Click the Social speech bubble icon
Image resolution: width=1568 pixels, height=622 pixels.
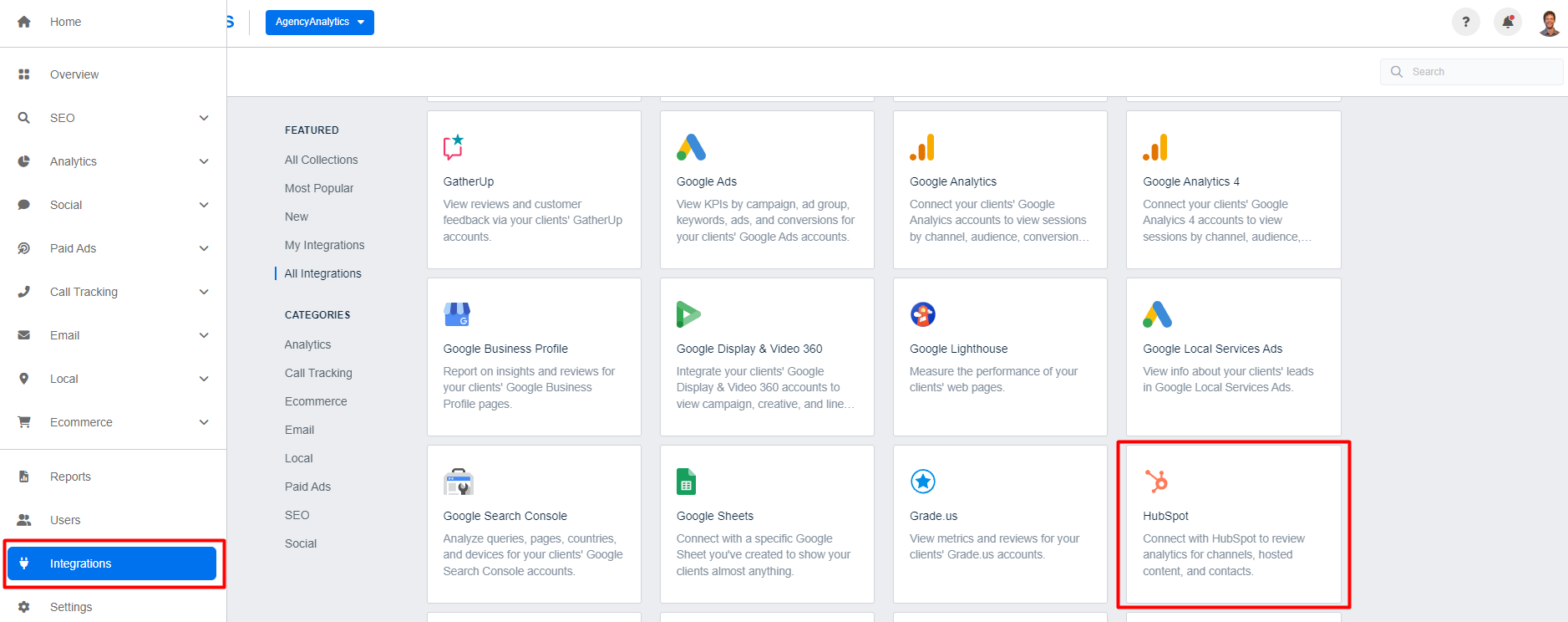click(24, 205)
